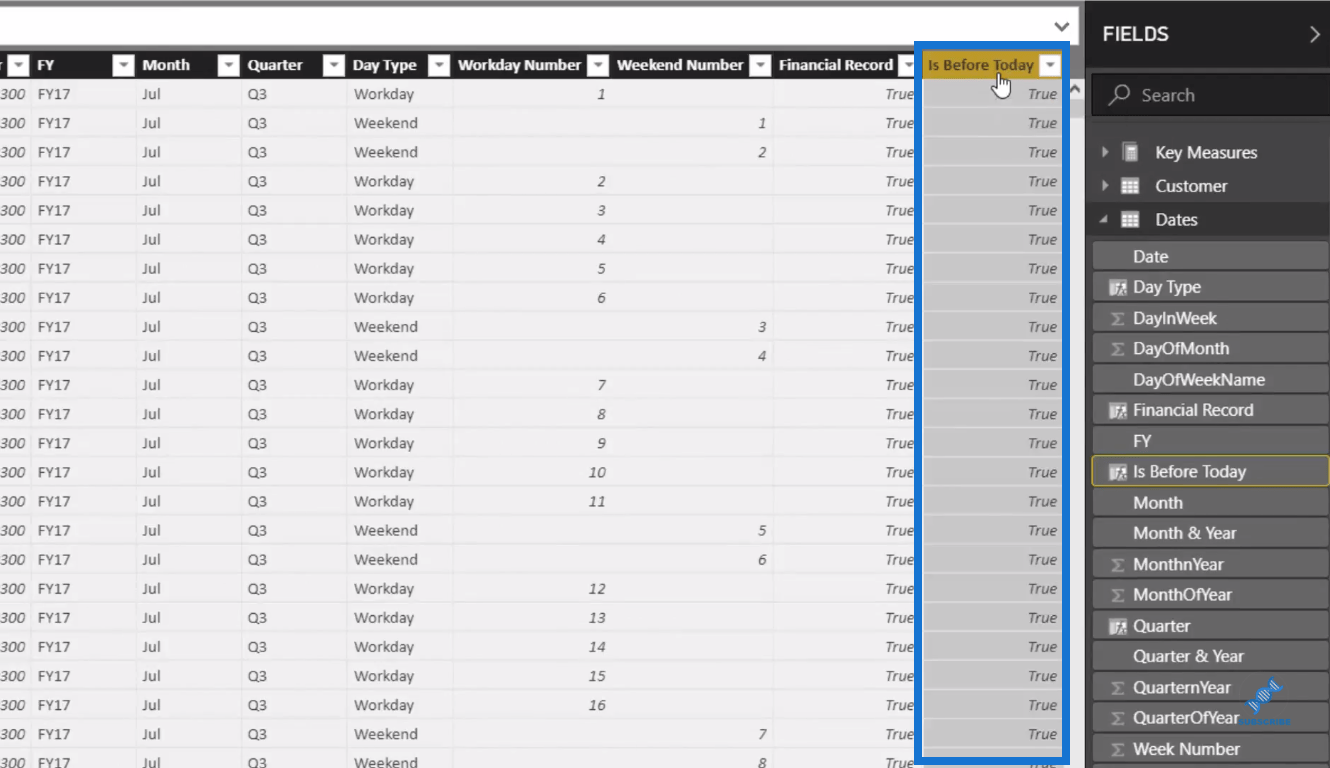Click the Financial Record calculated column icon
Viewport: 1330px width, 768px height.
pyautogui.click(x=1118, y=411)
